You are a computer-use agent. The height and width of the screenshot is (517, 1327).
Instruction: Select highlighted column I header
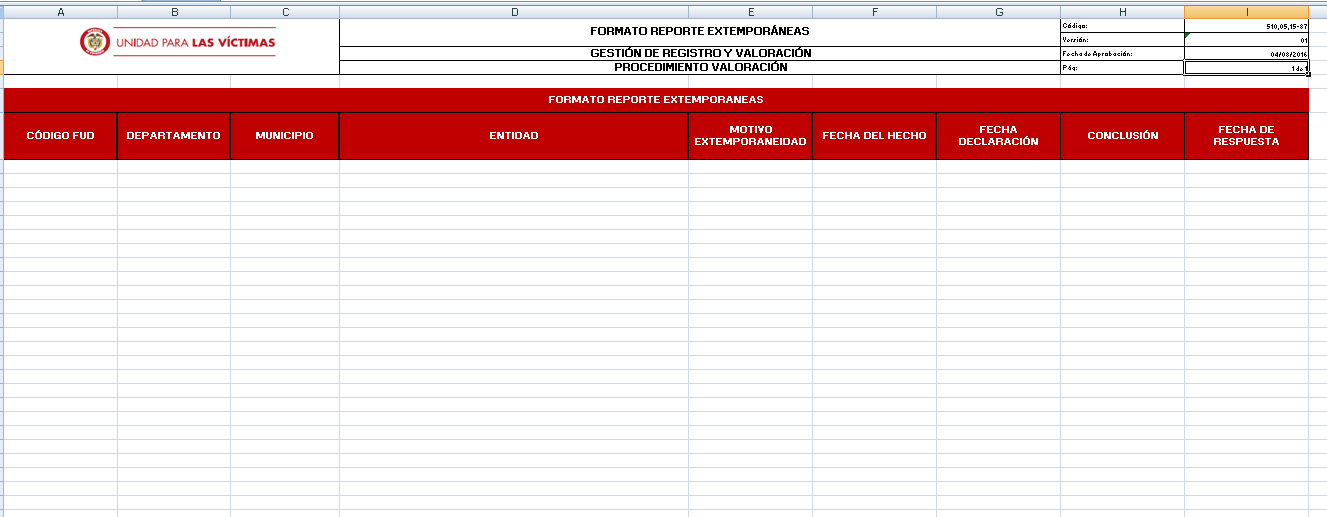pos(1246,12)
